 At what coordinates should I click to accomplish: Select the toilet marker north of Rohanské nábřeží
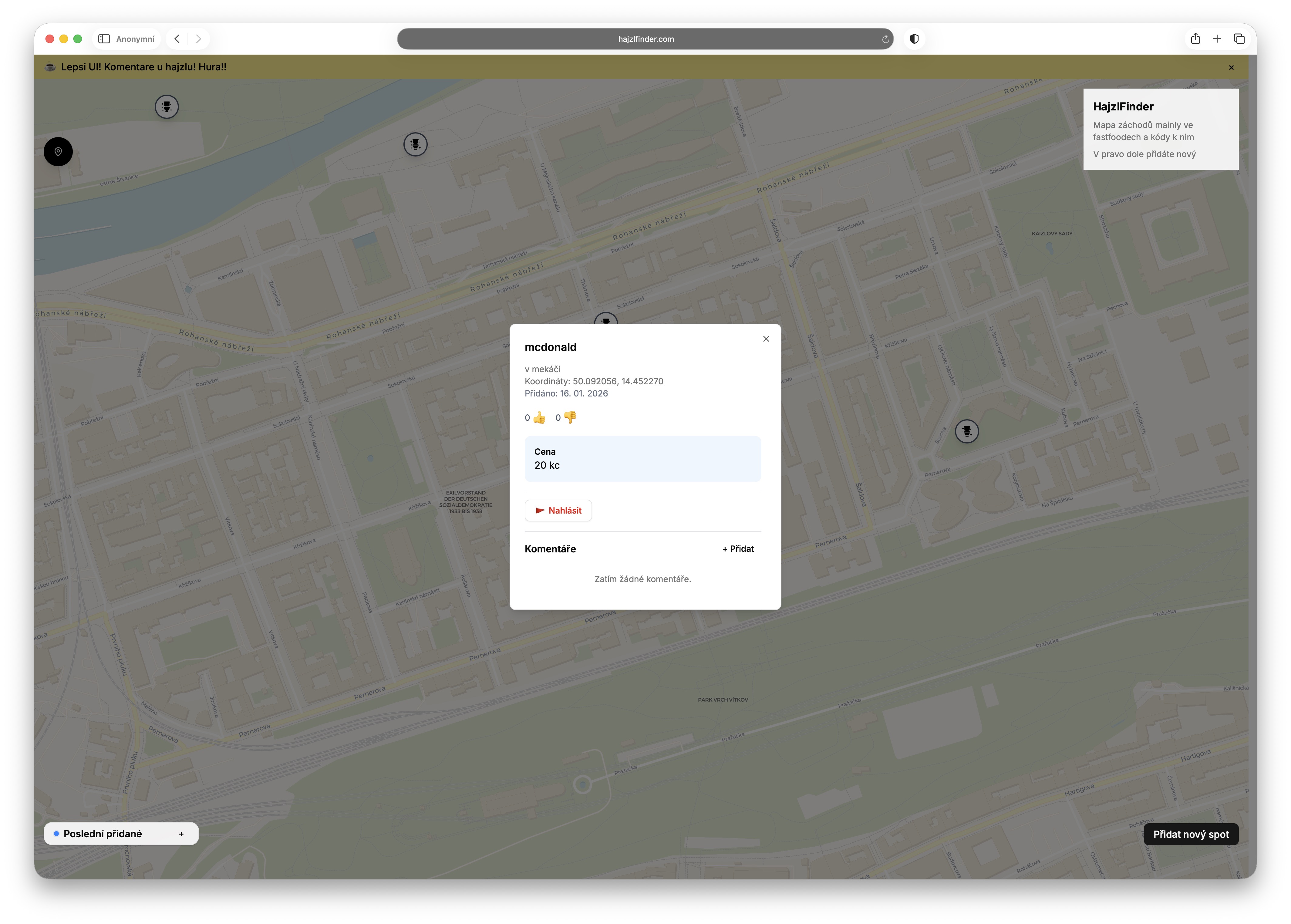pyautogui.click(x=415, y=144)
